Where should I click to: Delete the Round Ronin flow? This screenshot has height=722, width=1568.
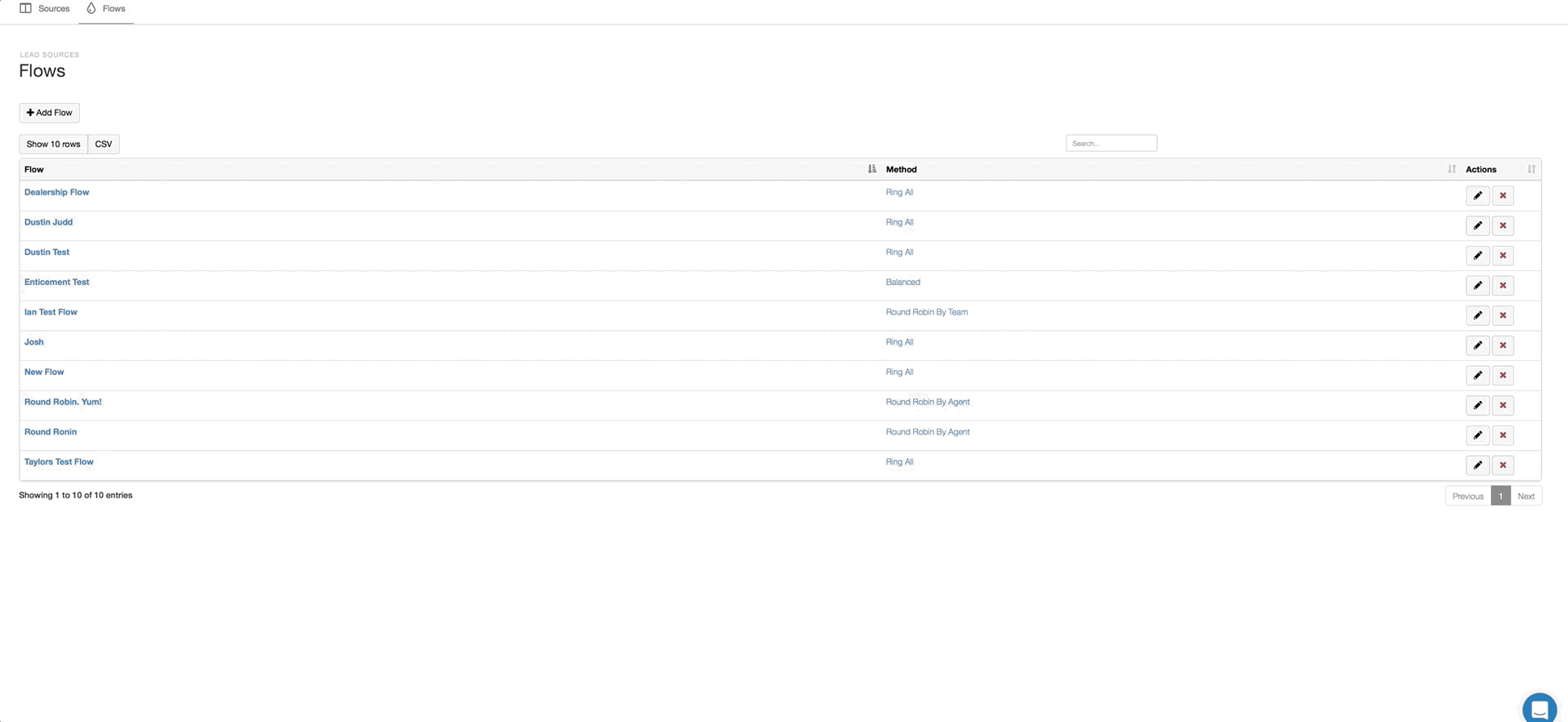(1503, 435)
